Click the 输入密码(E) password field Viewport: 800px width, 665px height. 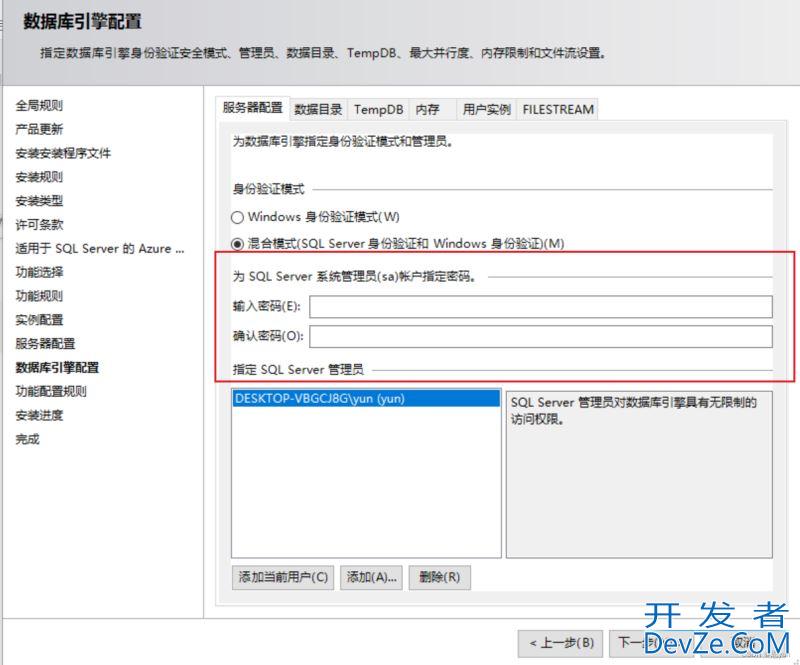point(541,307)
